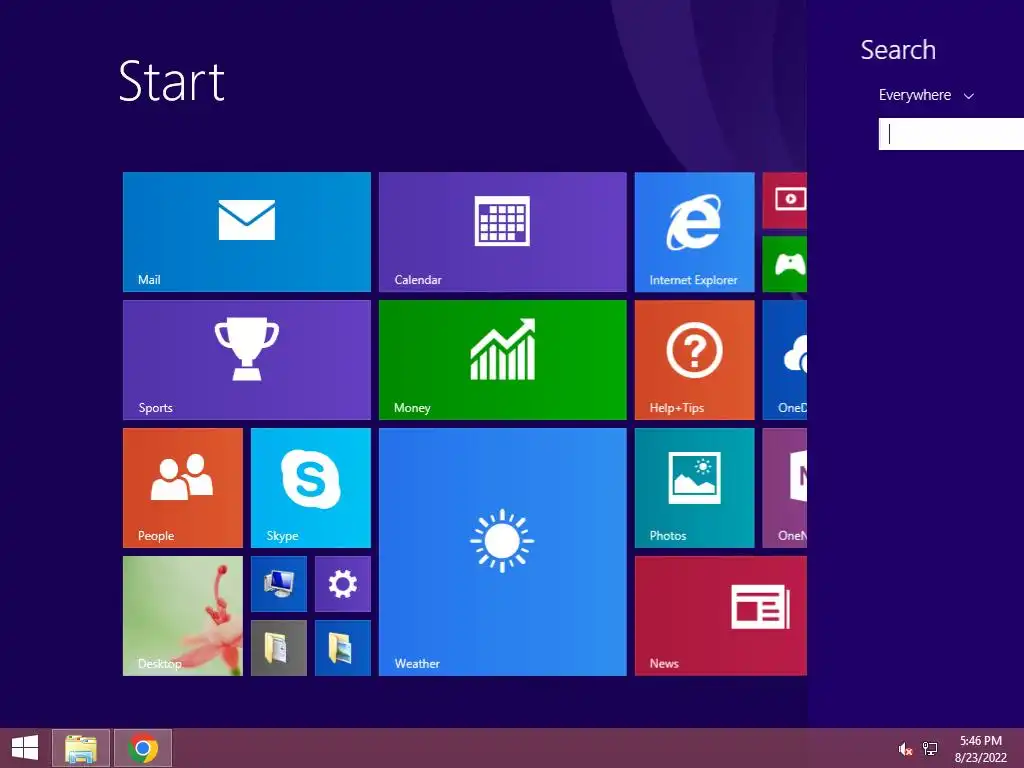
Task: Open the PC settings gear tile
Action: (343, 584)
